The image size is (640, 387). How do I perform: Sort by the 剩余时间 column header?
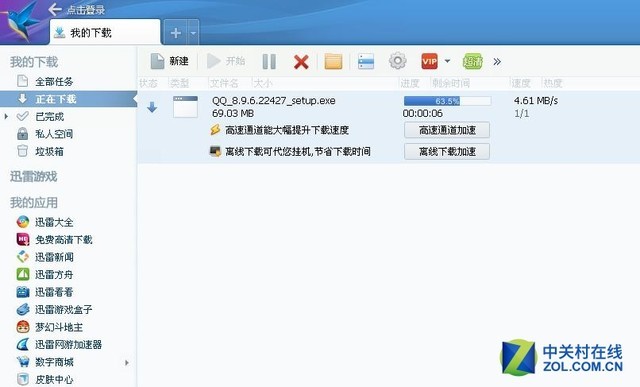point(451,83)
